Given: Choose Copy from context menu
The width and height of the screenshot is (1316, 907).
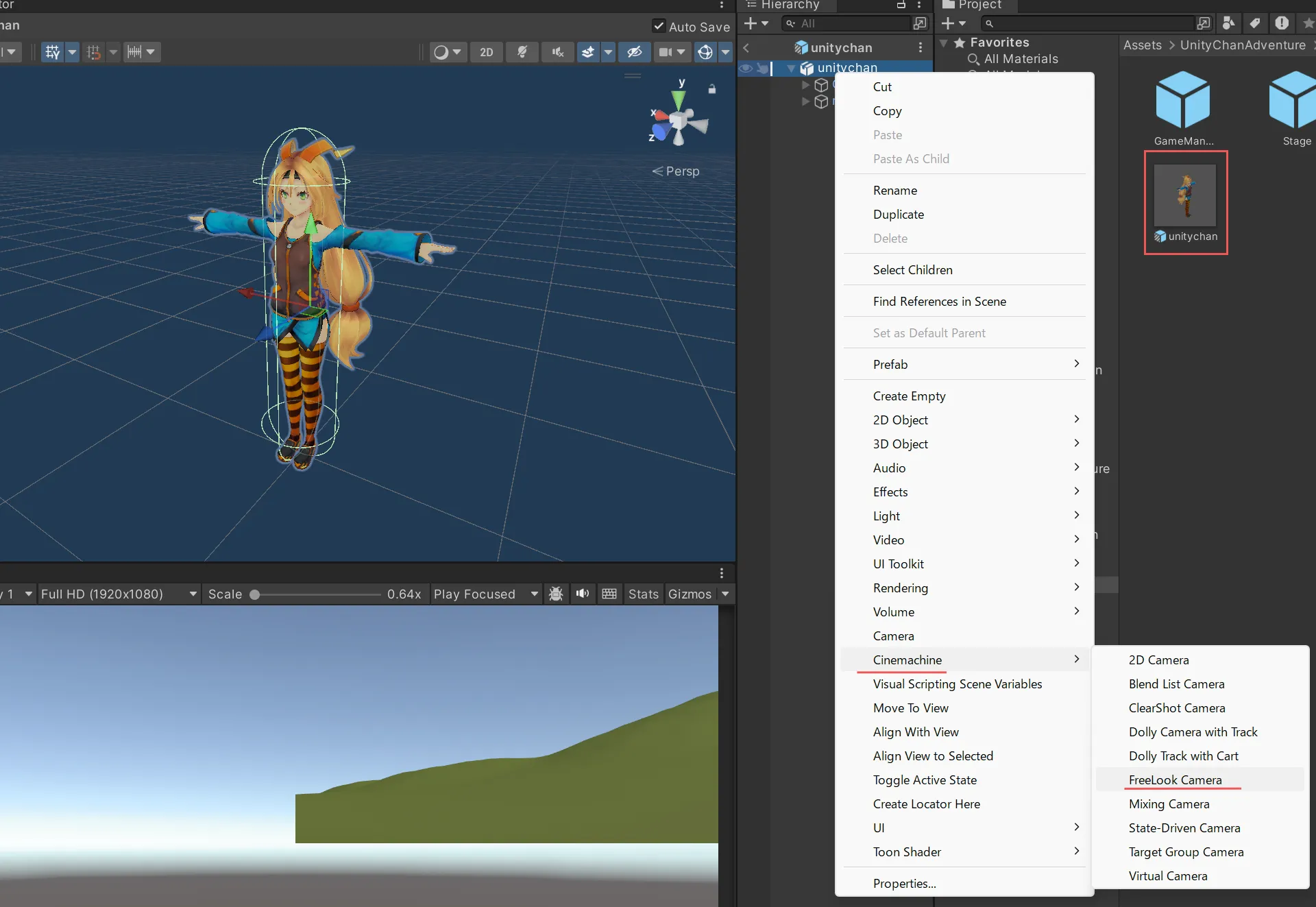Looking at the screenshot, I should tap(964, 111).
